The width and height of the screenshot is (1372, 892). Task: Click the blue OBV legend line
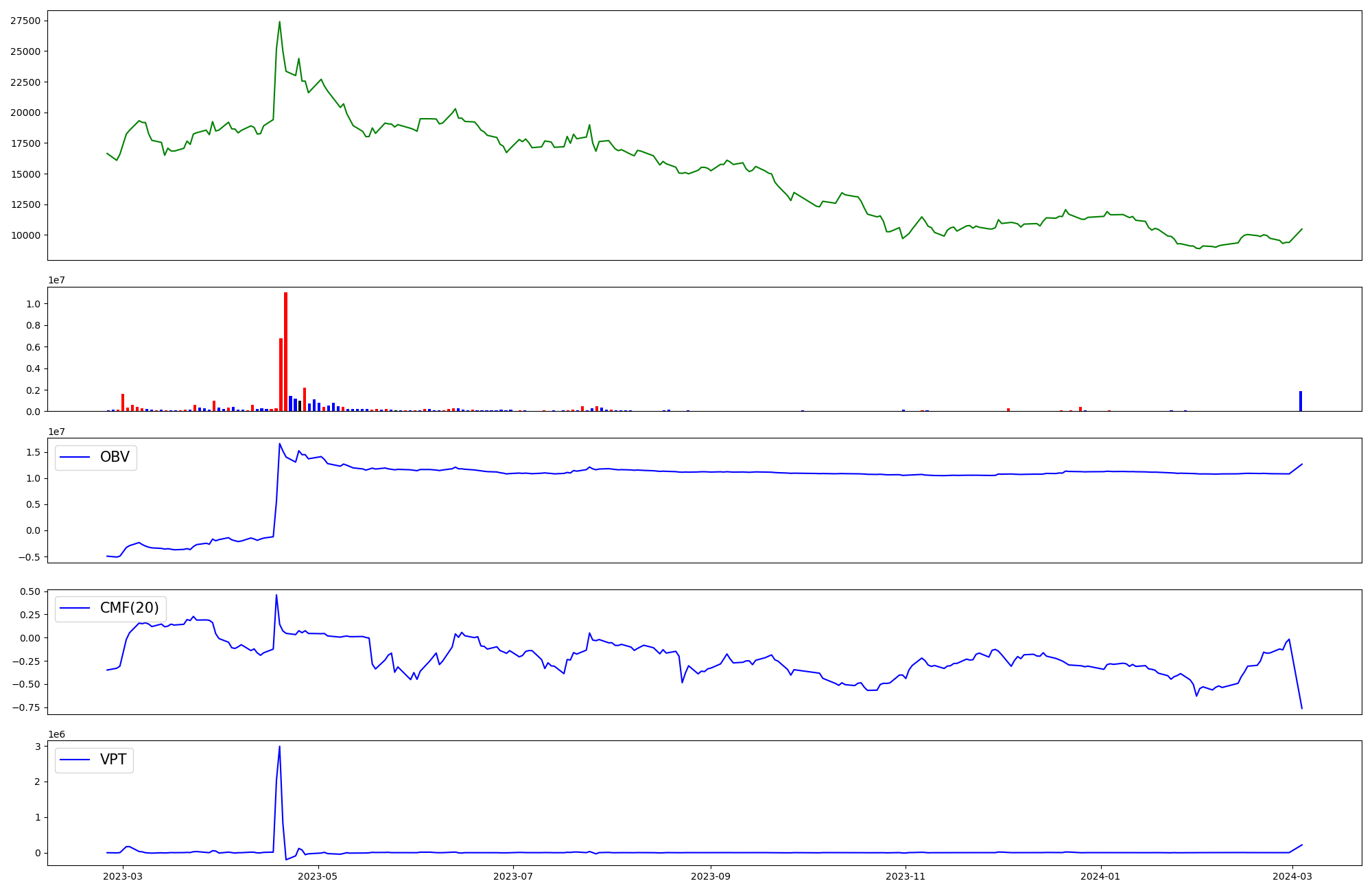click(x=75, y=457)
